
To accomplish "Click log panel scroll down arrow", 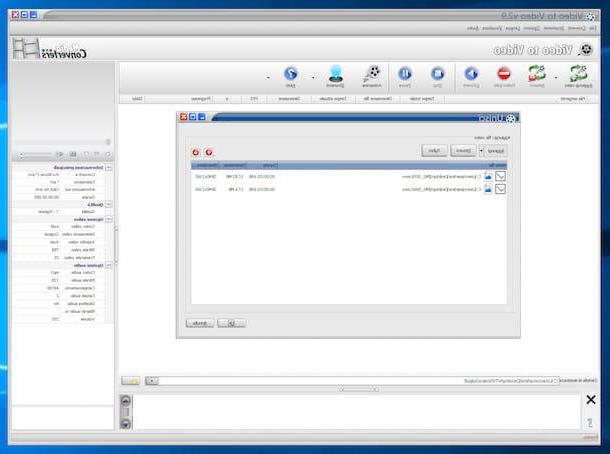I will [126, 424].
